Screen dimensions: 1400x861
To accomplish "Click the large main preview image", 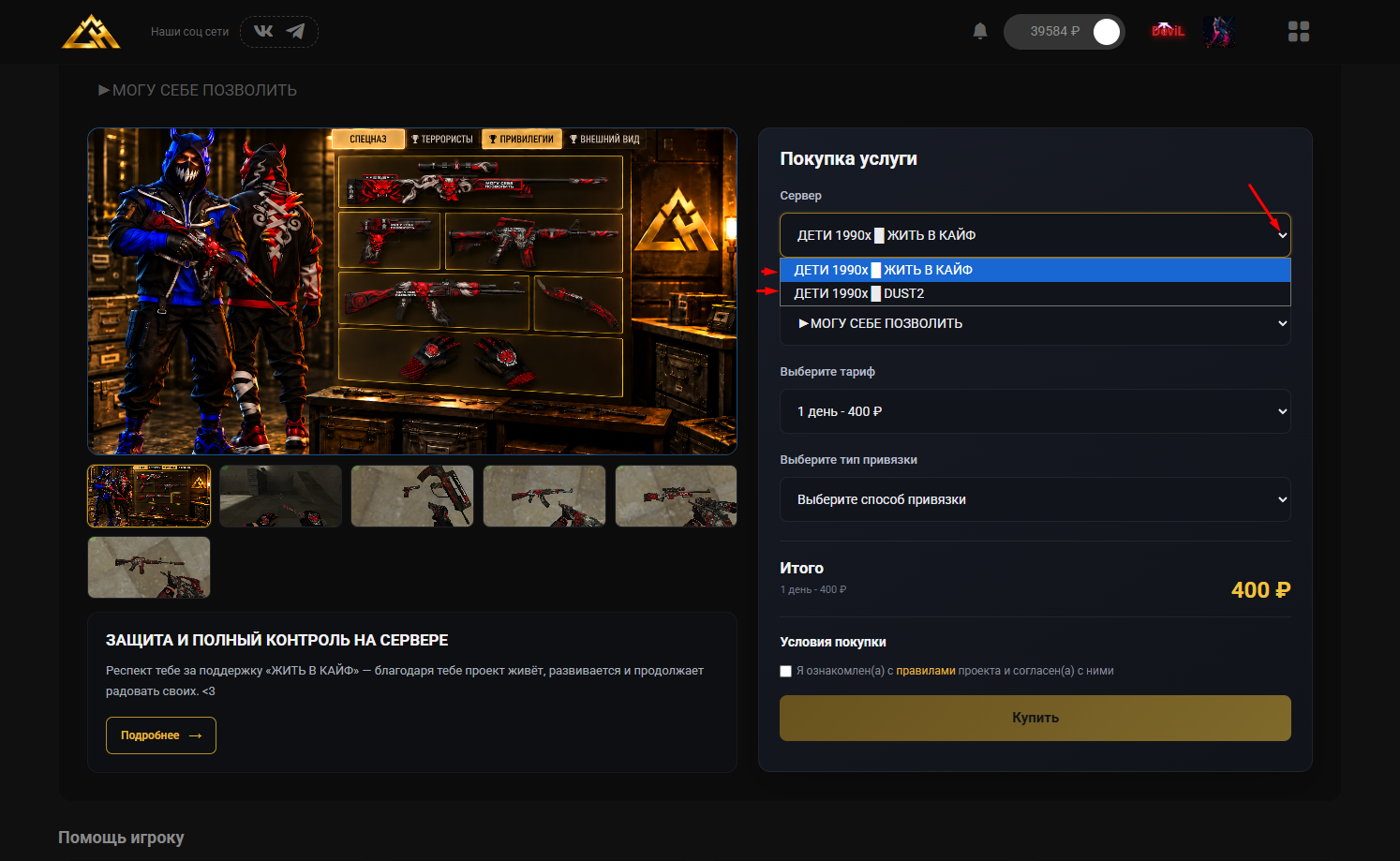I will (x=412, y=291).
